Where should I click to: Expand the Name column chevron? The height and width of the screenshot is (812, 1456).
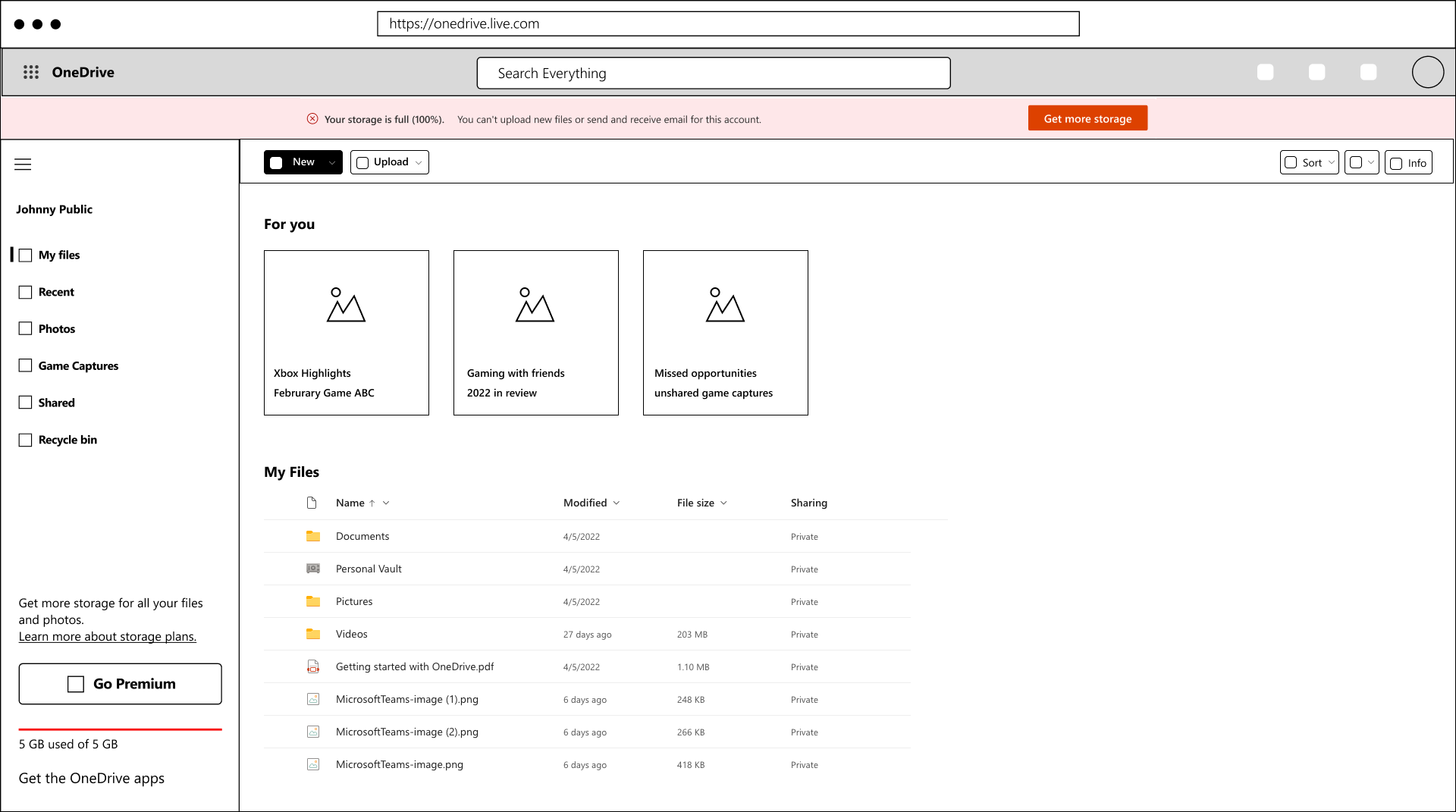click(x=386, y=503)
